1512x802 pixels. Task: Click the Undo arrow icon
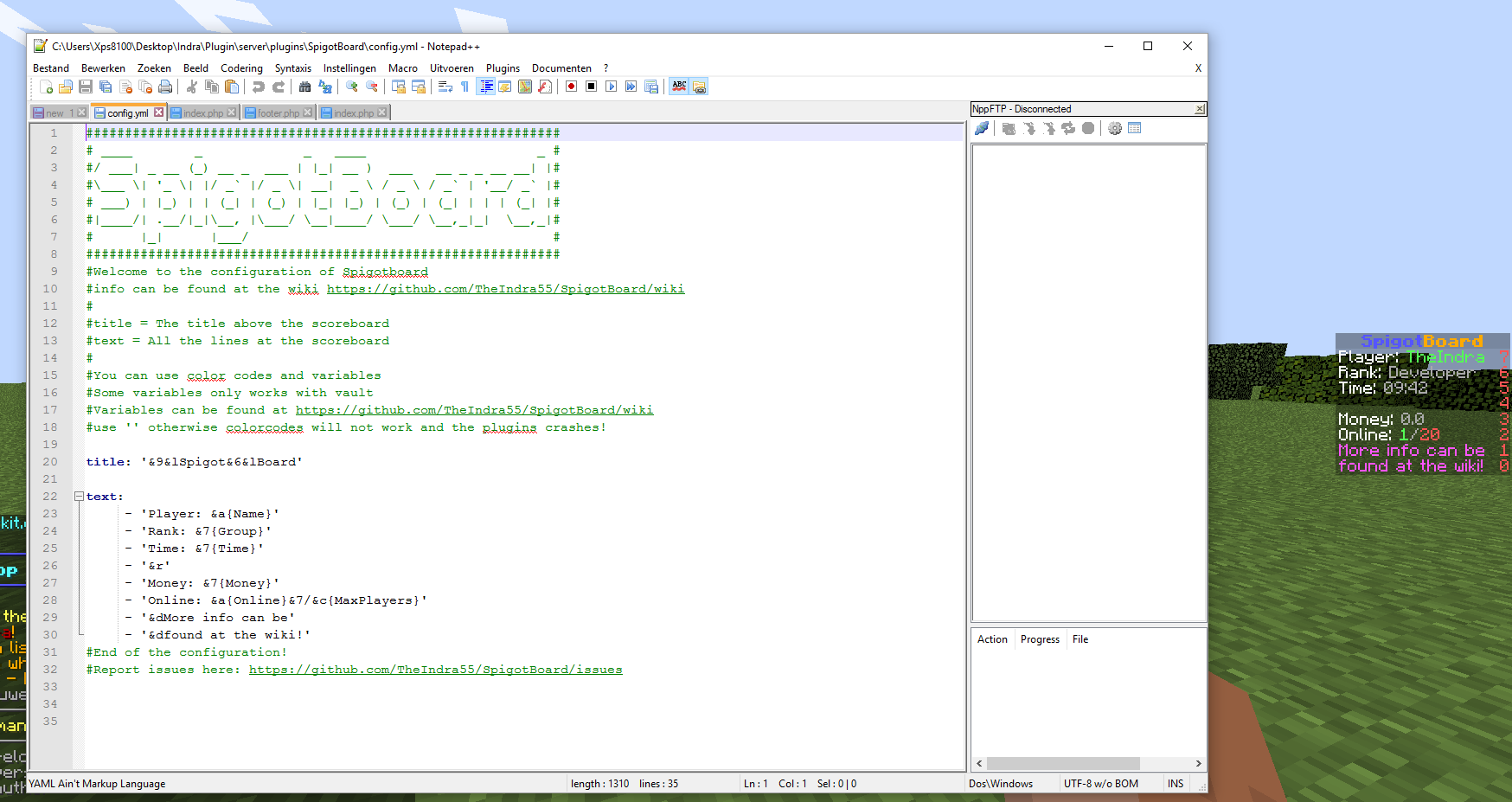point(258,87)
